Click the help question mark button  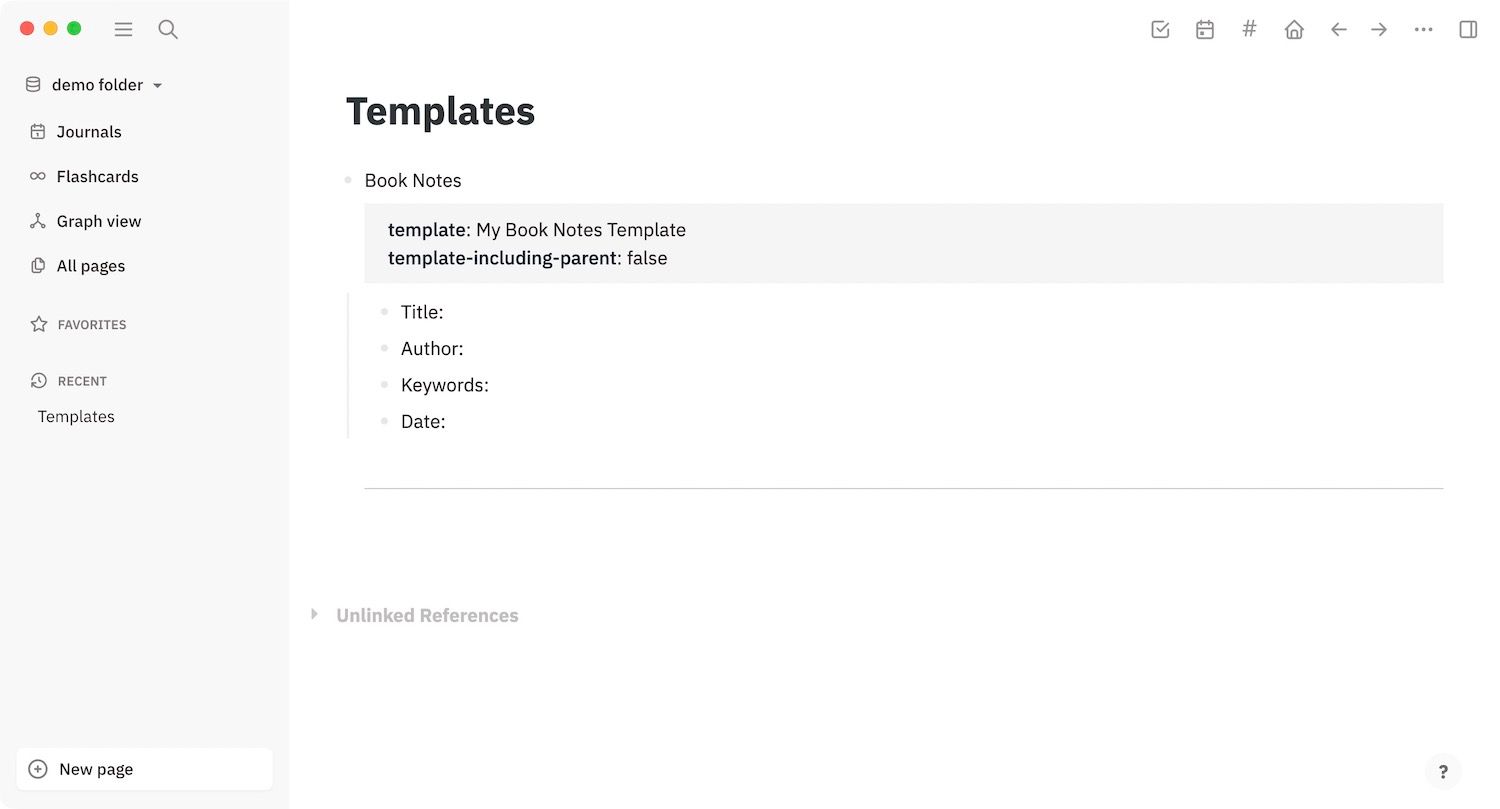click(1443, 771)
